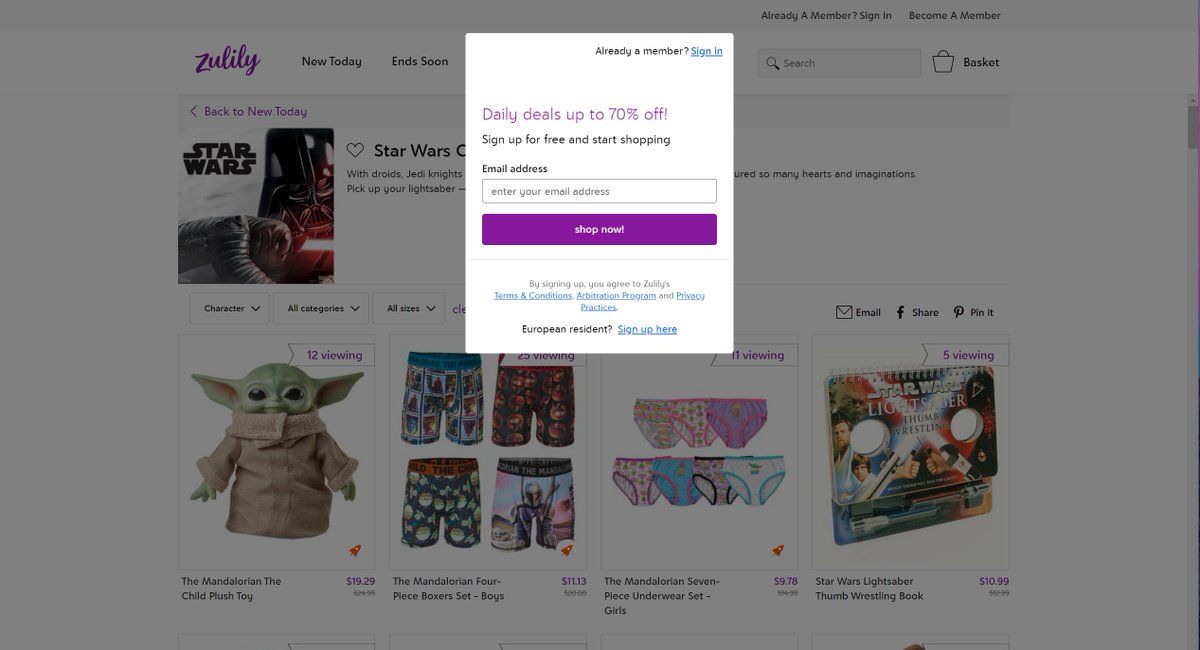Open the shopping basket icon
1200x650 pixels.
[943, 62]
